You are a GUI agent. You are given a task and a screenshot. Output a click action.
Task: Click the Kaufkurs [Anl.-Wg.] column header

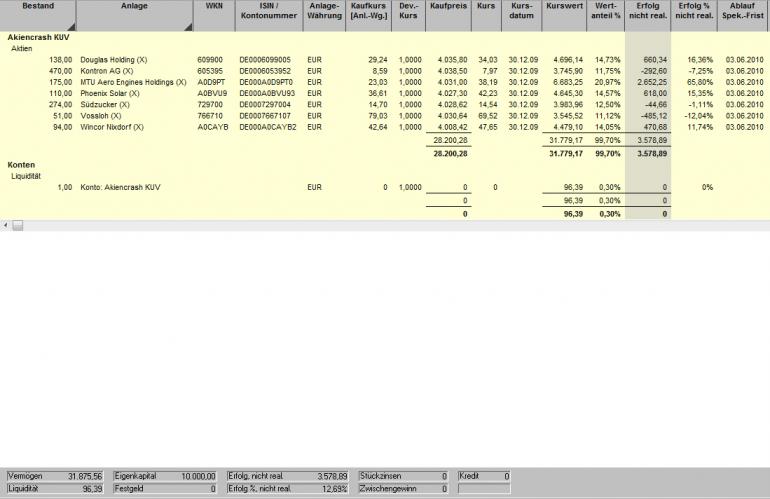point(368,15)
